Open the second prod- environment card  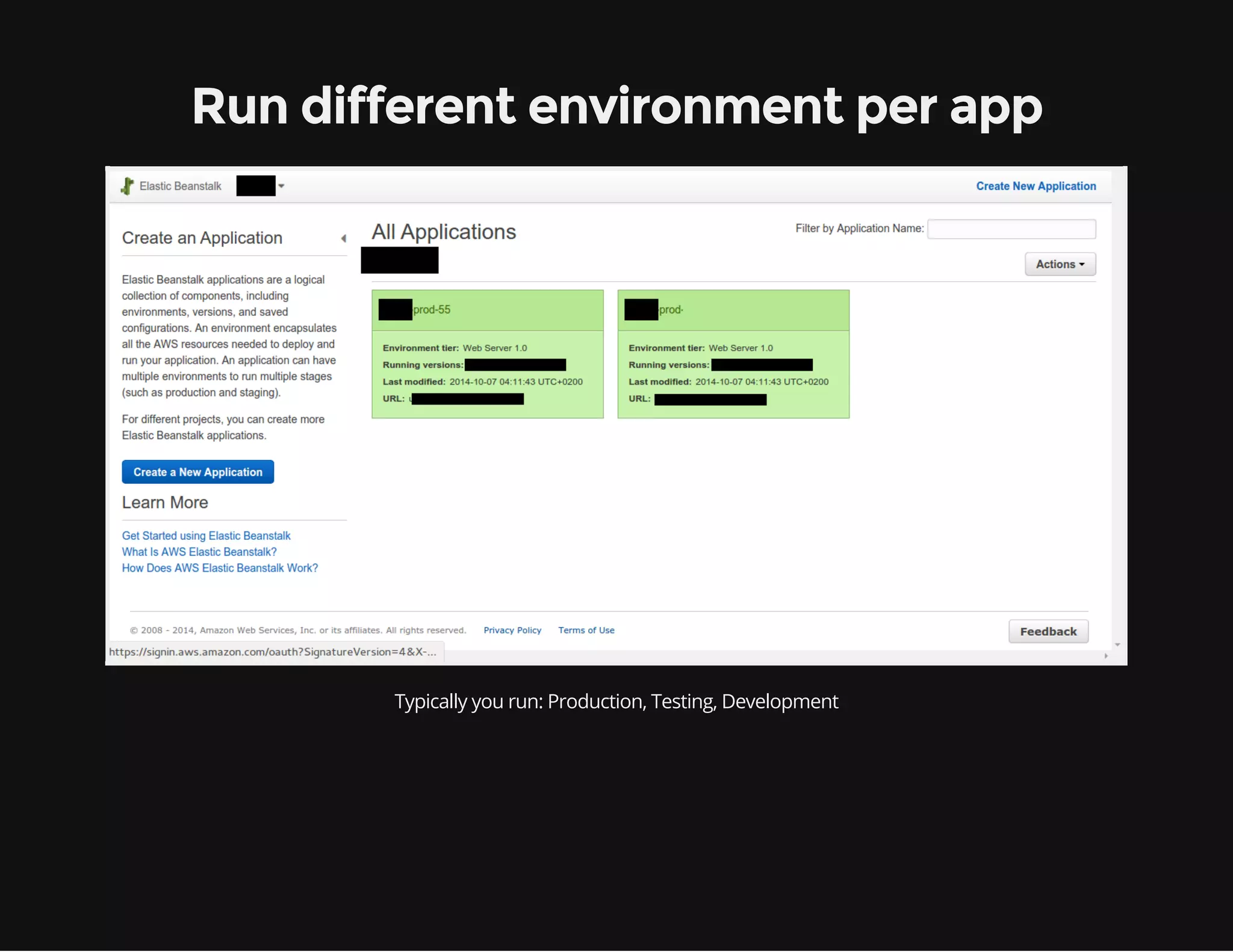[x=733, y=354]
